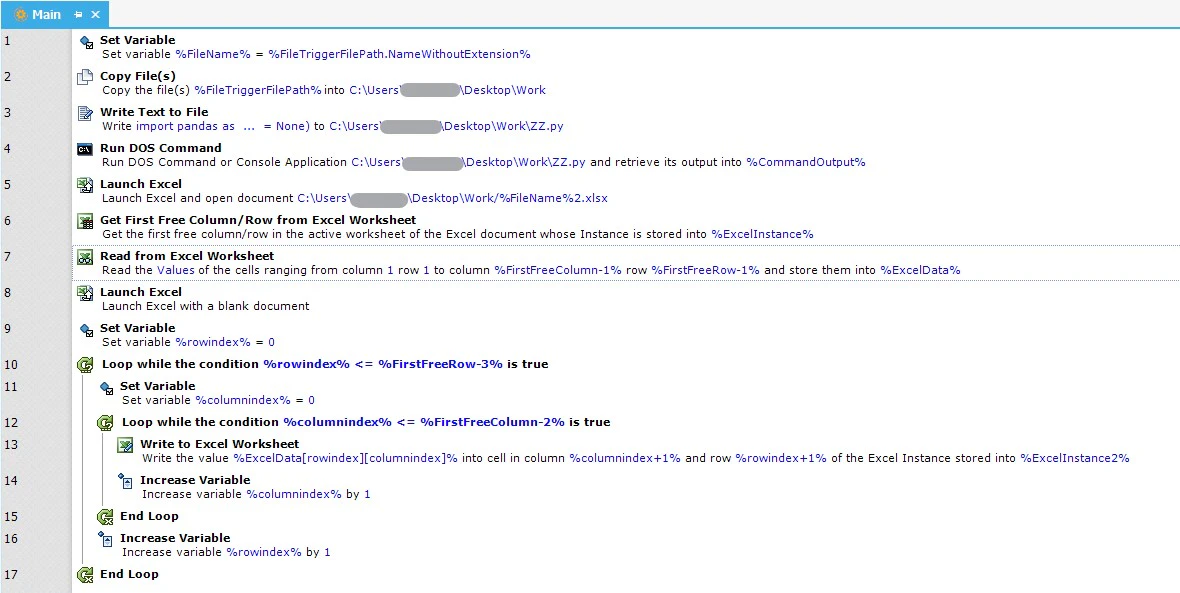The height and width of the screenshot is (593, 1180).
Task: Select line number 7 in the gutter
Action: tap(8, 257)
